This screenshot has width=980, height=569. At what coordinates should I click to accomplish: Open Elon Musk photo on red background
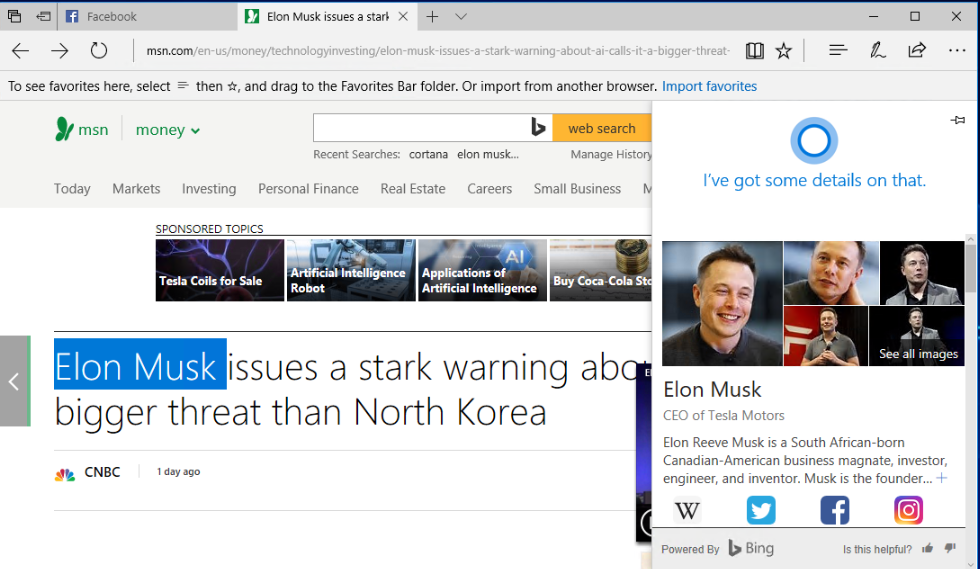pos(826,336)
